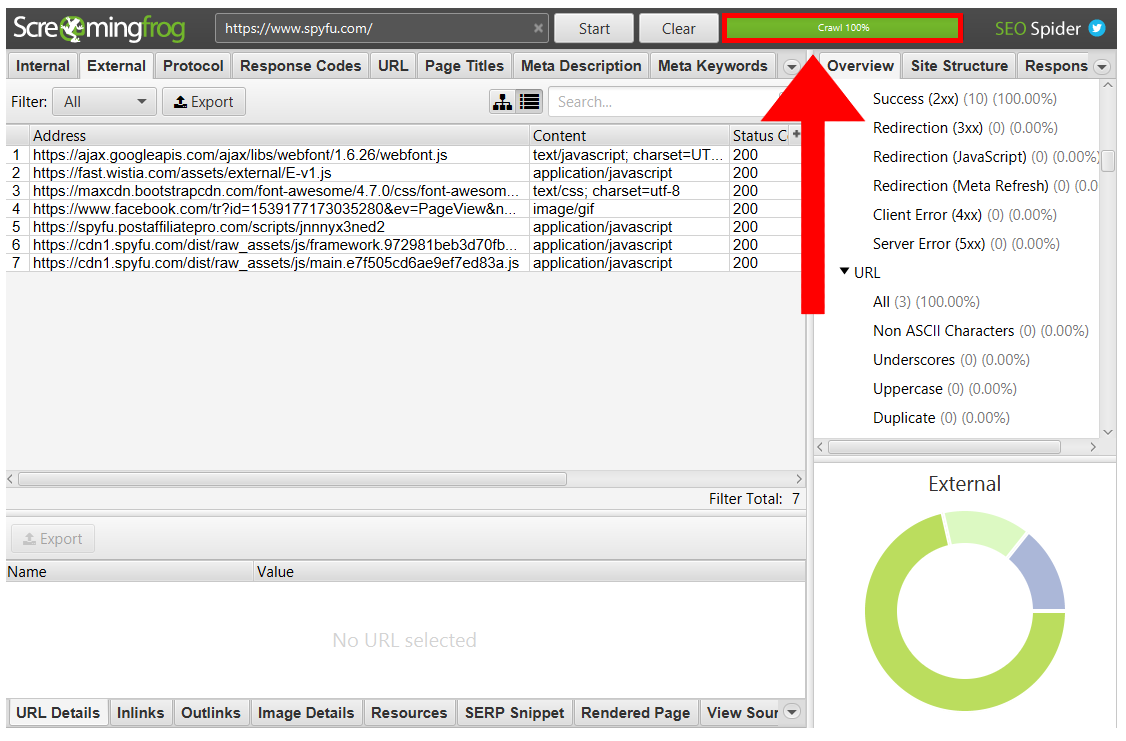Switch to the Inlinks tab
The height and width of the screenshot is (741, 1126).
point(141,713)
